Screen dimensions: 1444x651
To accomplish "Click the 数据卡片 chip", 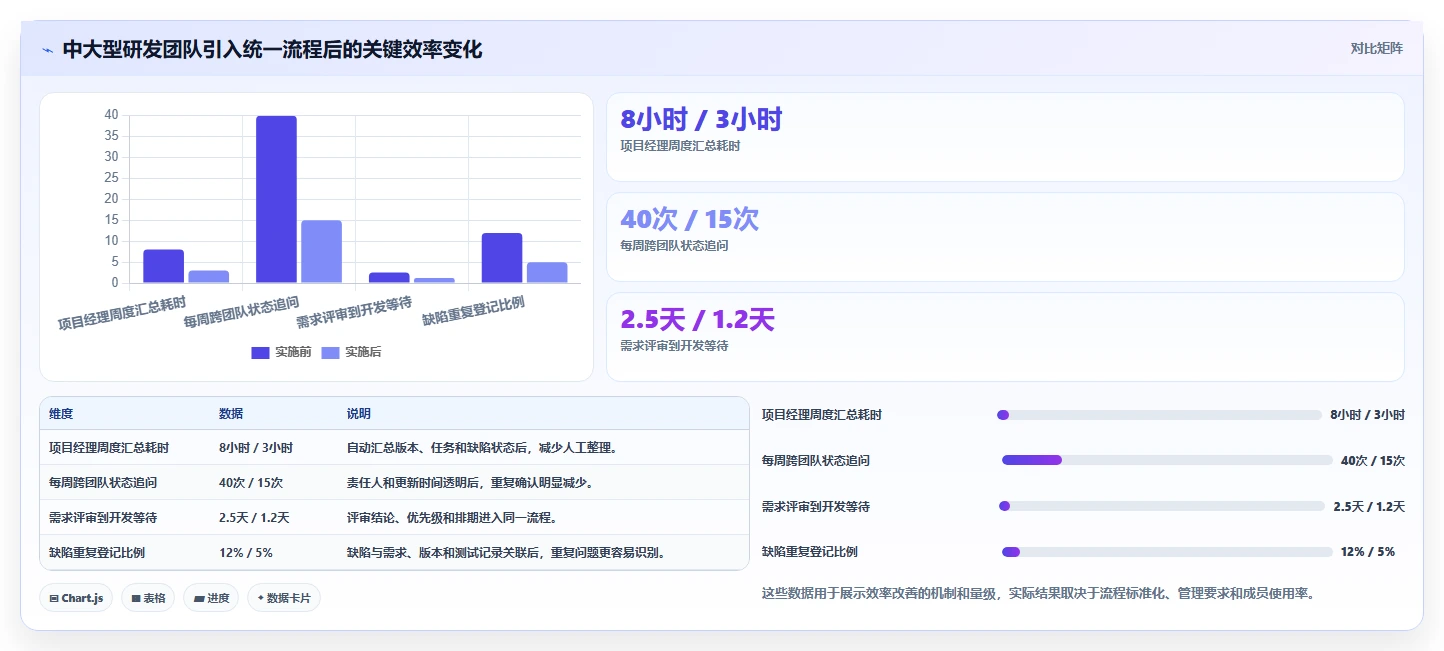I will pyautogui.click(x=284, y=598).
